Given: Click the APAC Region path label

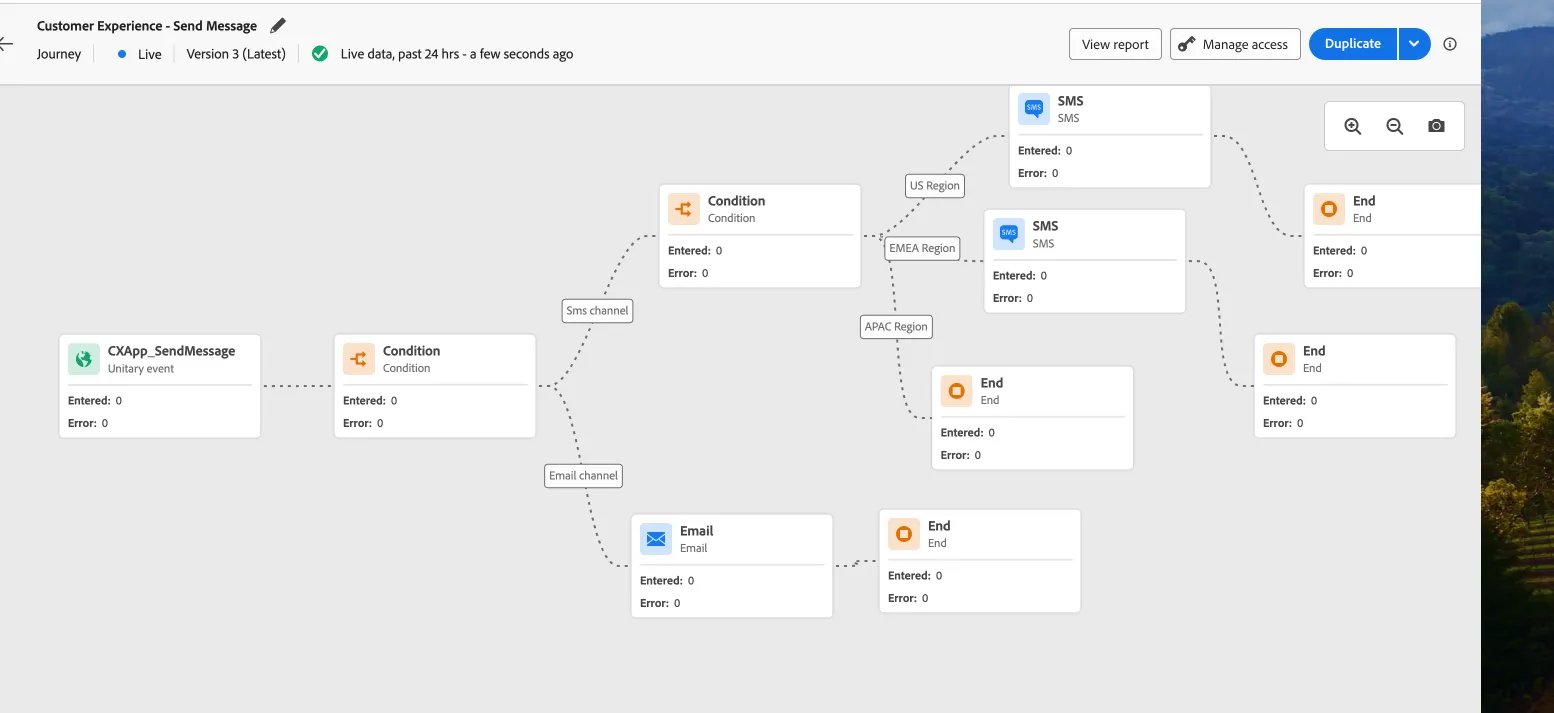Looking at the screenshot, I should [896, 326].
